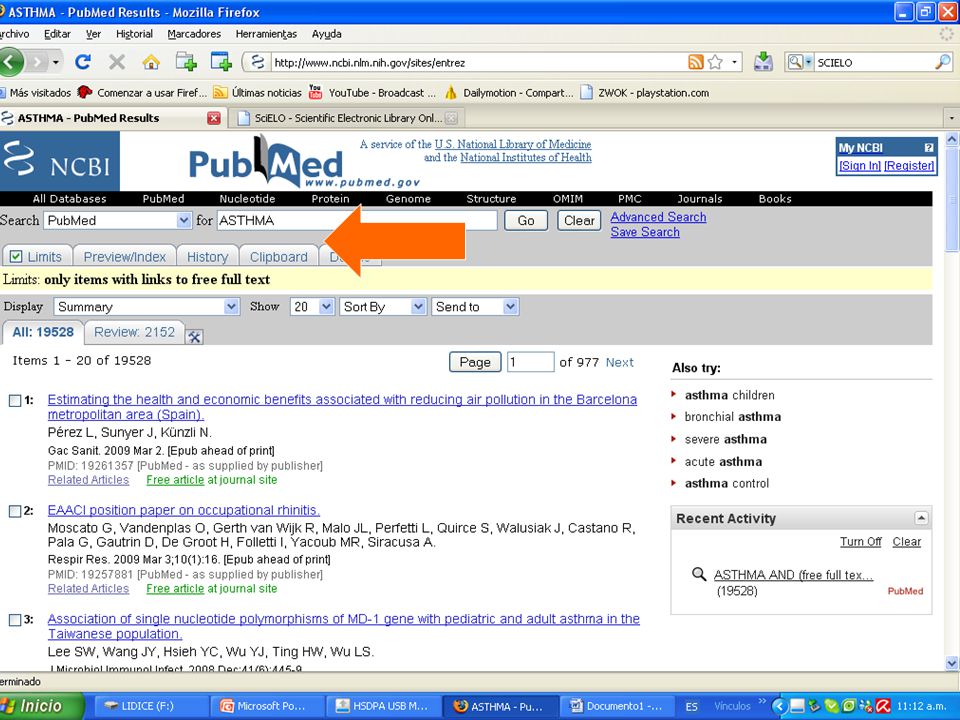Screen dimensions: 960x720
Task: Go to the Firefox home page icon
Action: click(151, 62)
